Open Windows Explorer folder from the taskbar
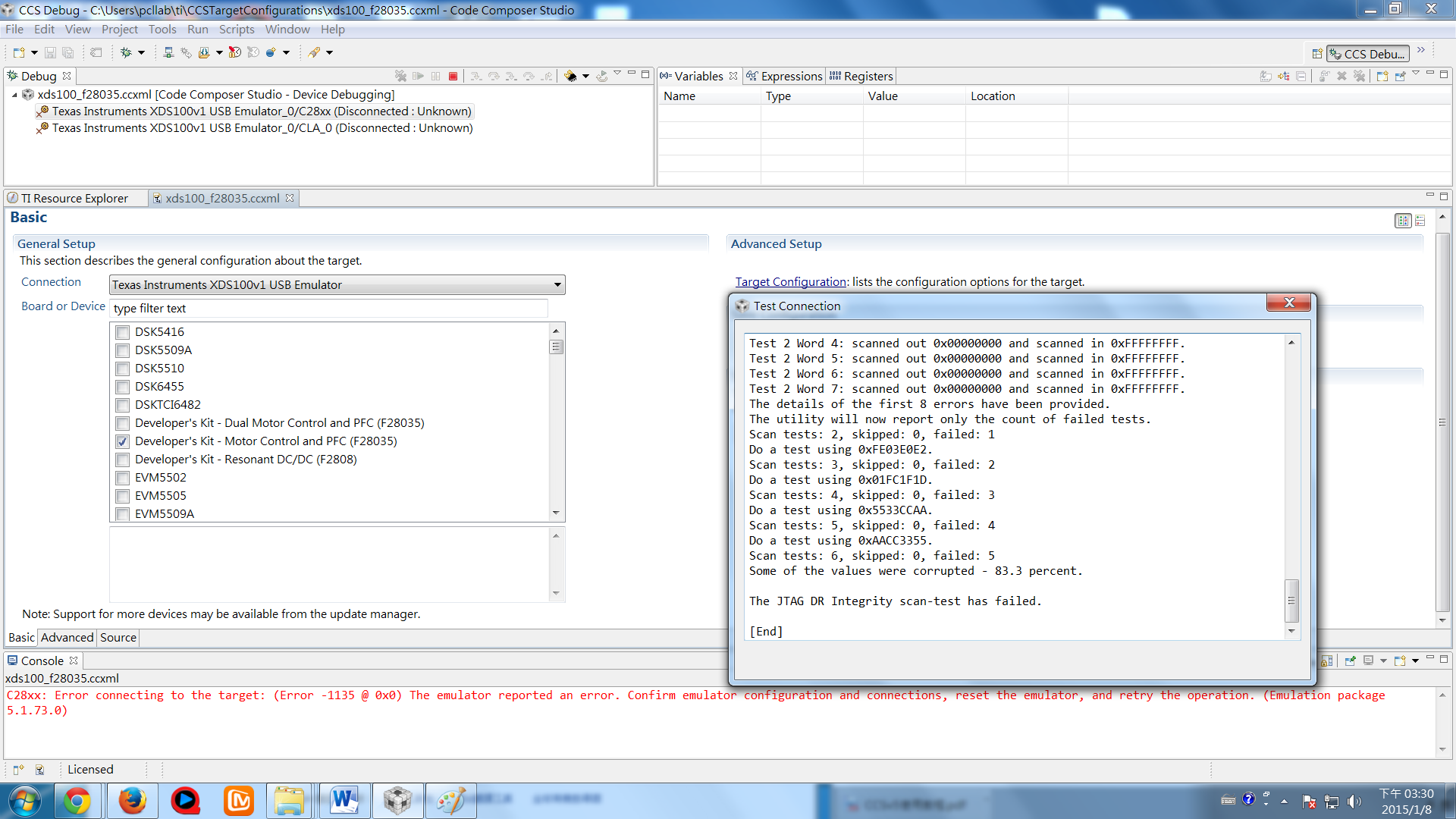The image size is (1456, 819). tap(289, 801)
